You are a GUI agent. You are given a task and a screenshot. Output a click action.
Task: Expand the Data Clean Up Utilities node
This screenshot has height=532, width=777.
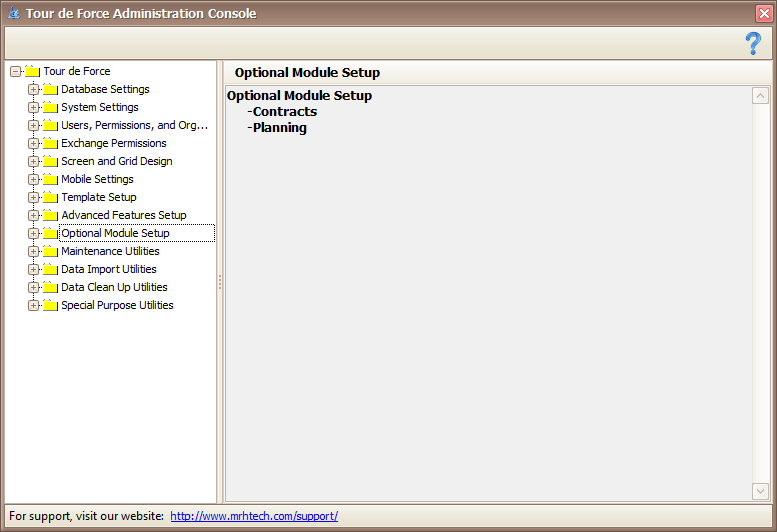(x=33, y=287)
